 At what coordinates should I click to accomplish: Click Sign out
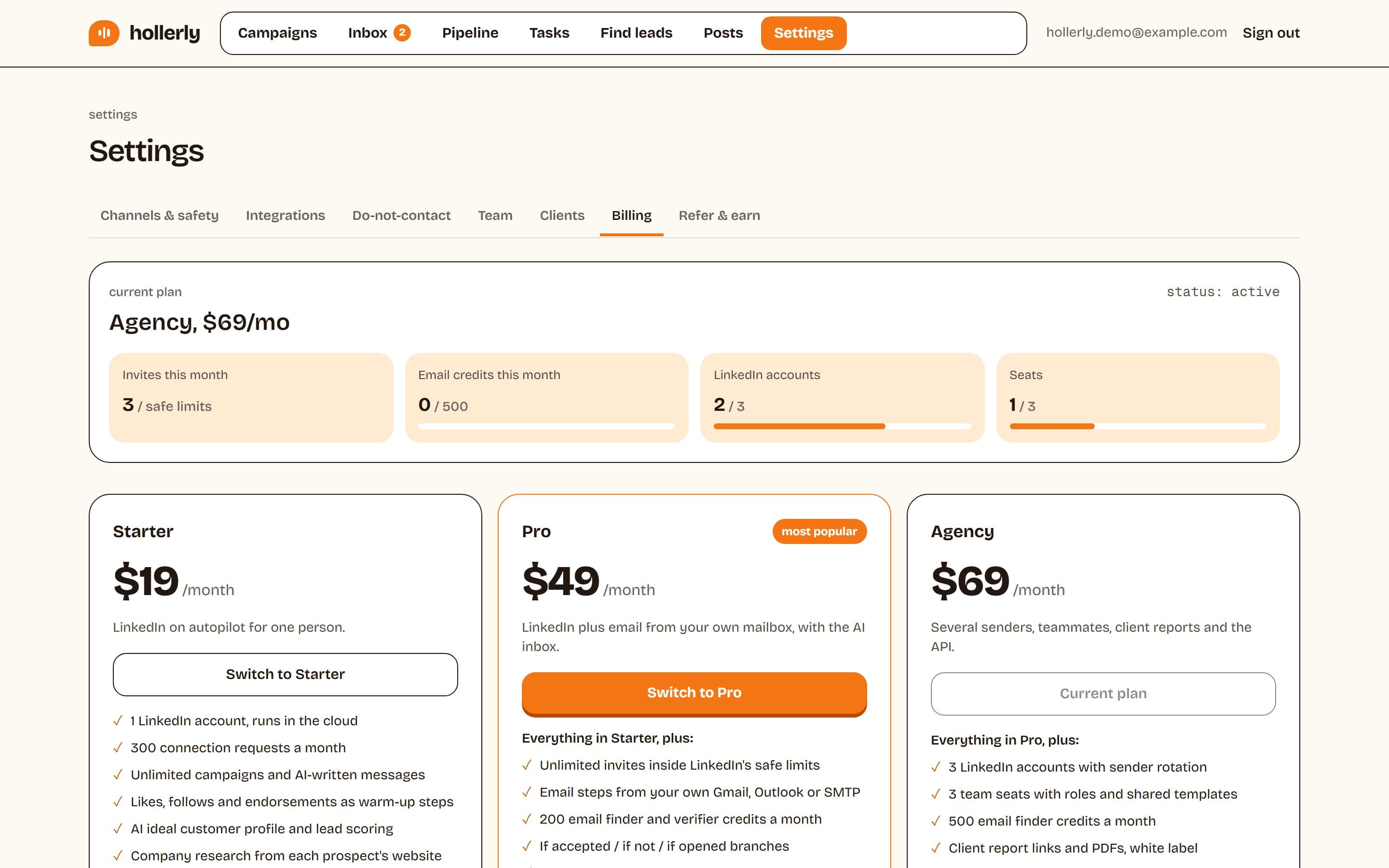(x=1271, y=33)
